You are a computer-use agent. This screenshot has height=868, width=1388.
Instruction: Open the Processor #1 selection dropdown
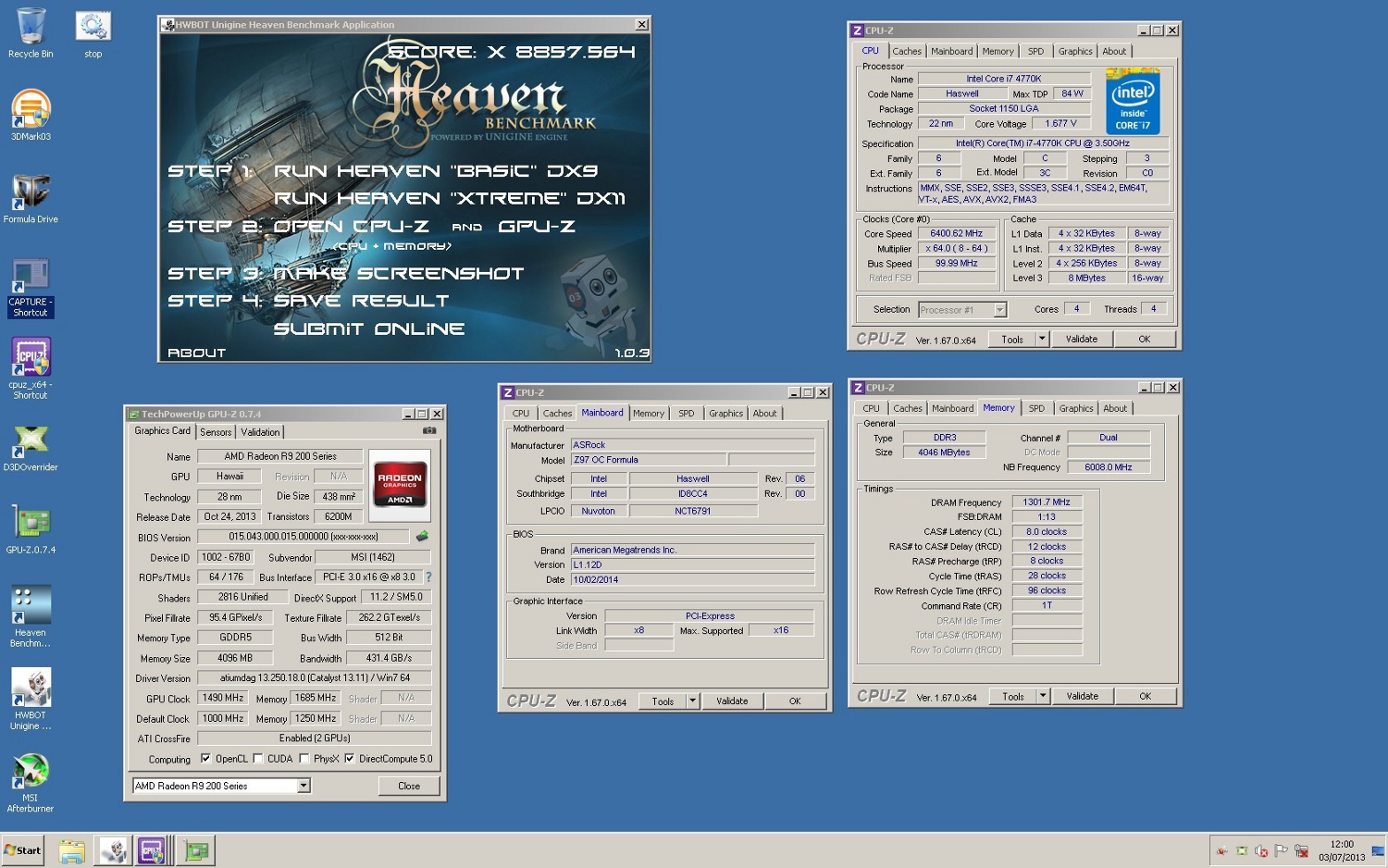click(999, 310)
